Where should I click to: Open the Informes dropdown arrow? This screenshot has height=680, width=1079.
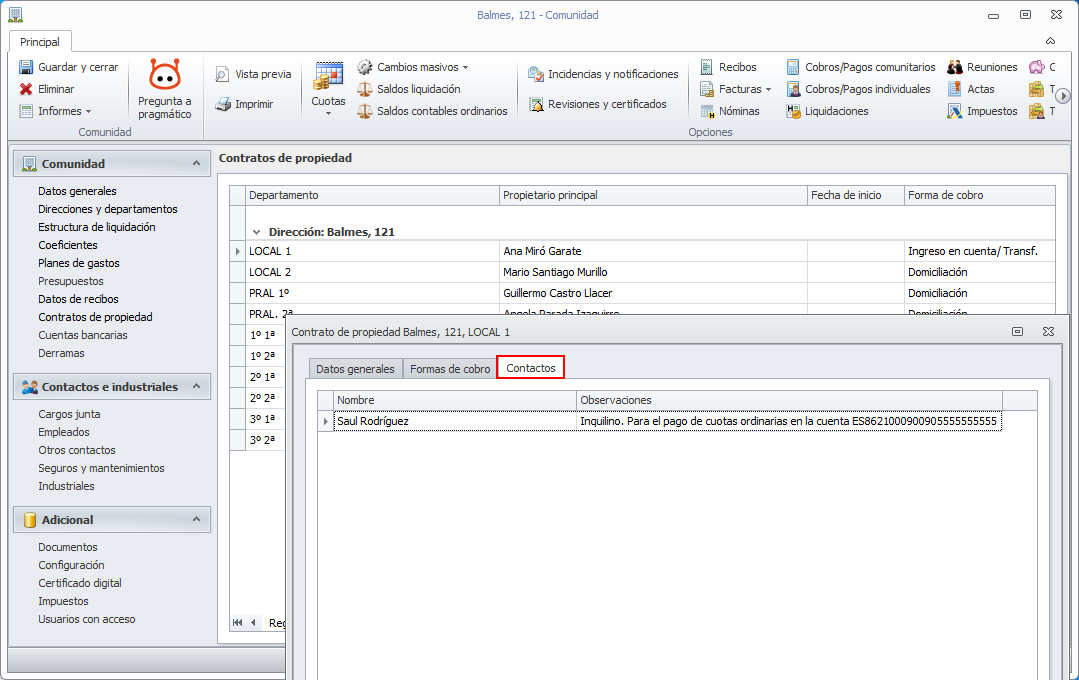(88, 111)
